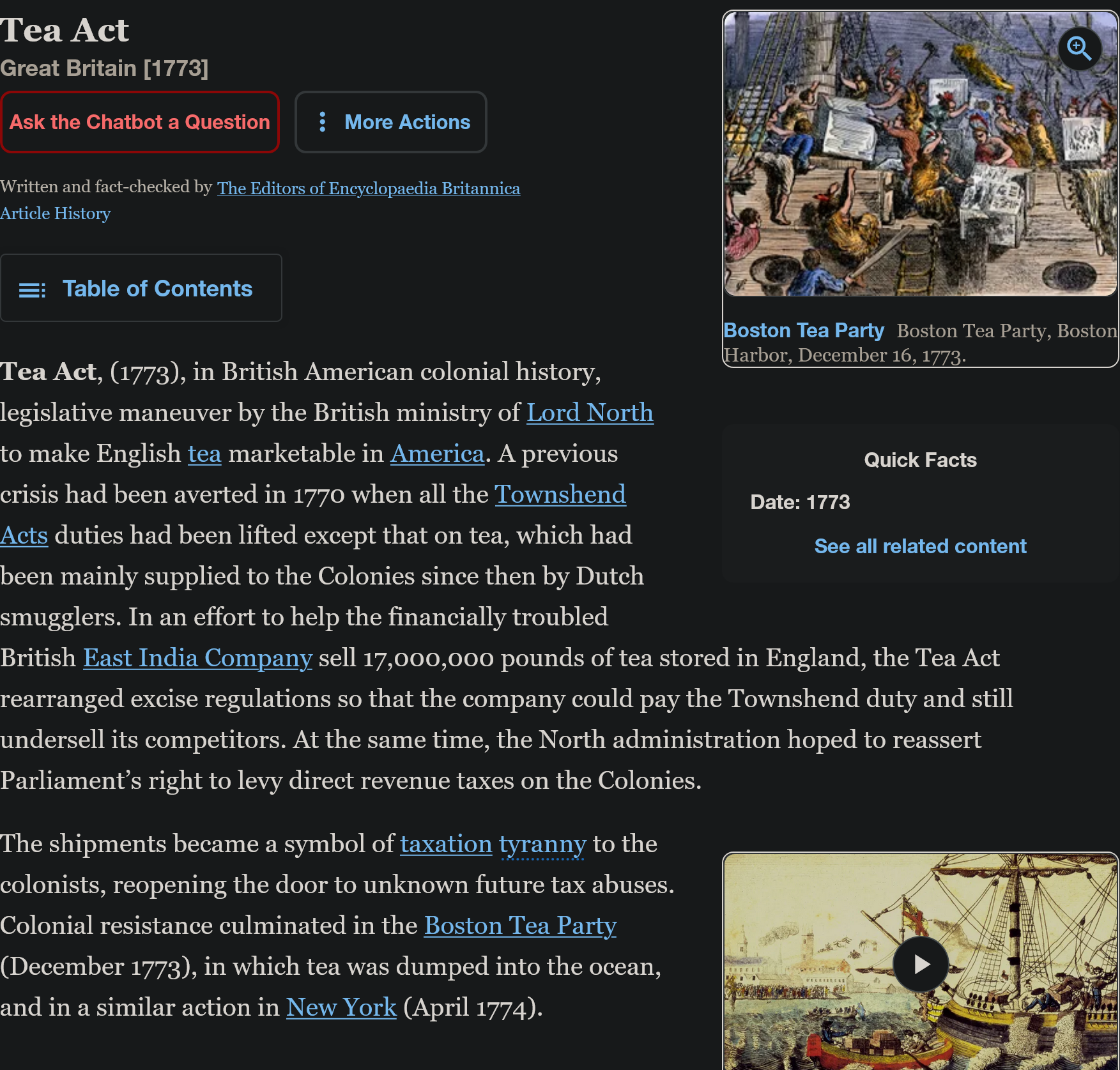Click Boston Tea Party caption title link
This screenshot has width=1120, height=1070.
pyautogui.click(x=804, y=330)
